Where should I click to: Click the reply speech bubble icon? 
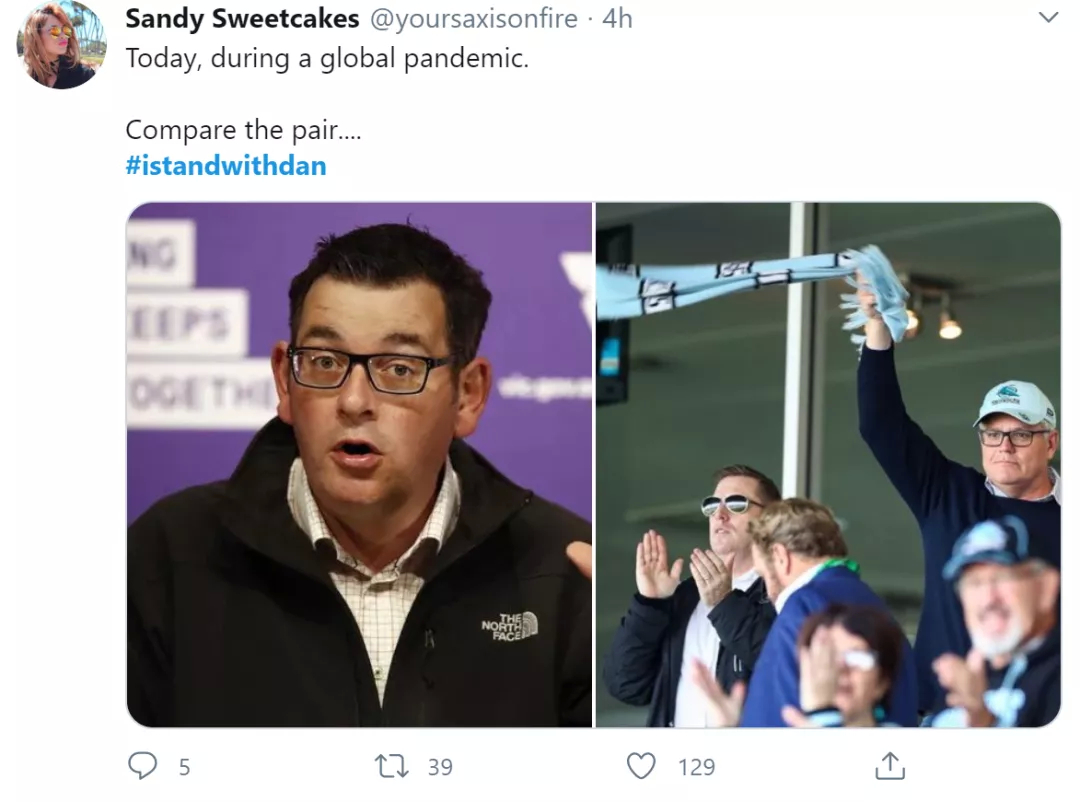pyautogui.click(x=143, y=765)
